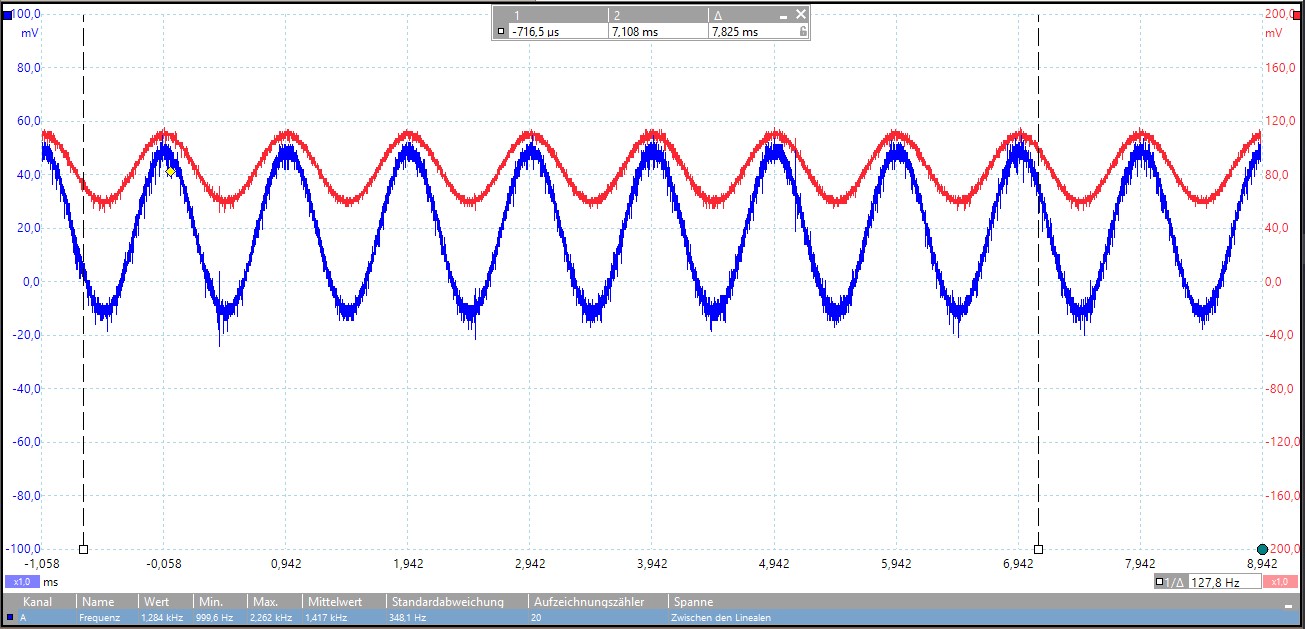Select the Frequenz measurement row
The height and width of the screenshot is (629, 1305).
[650, 618]
